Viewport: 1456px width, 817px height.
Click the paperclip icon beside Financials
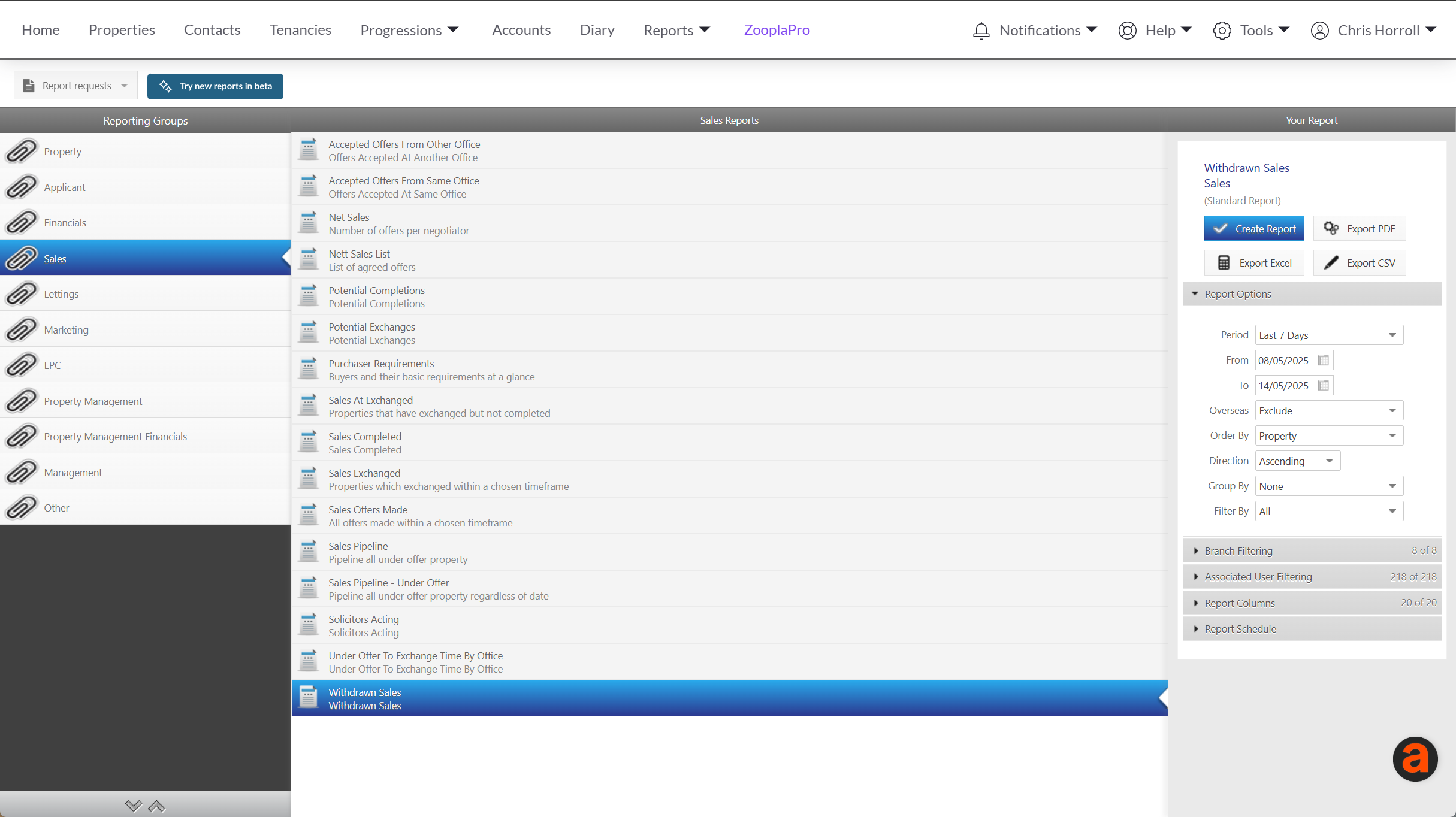[x=22, y=222]
